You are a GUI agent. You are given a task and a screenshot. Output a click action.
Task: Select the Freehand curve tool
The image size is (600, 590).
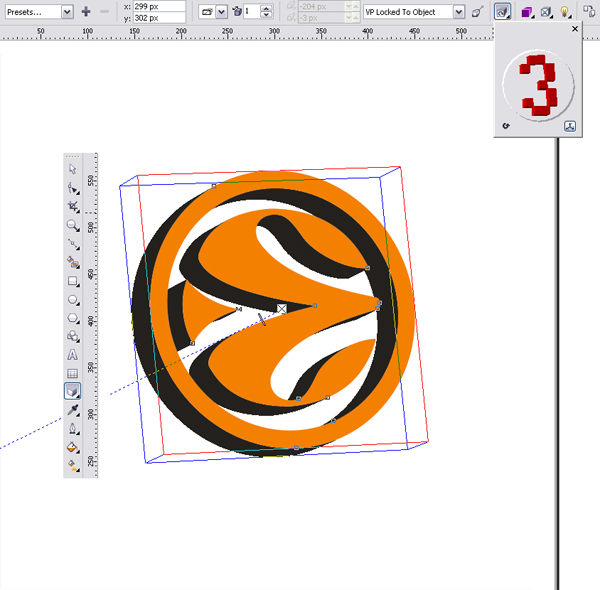click(72, 244)
